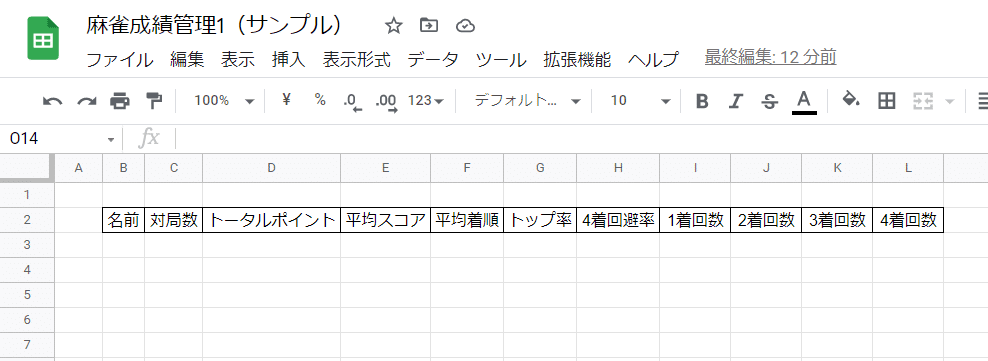This screenshot has width=988, height=361.
Task: Click the move to folder icon
Action: pos(428,26)
